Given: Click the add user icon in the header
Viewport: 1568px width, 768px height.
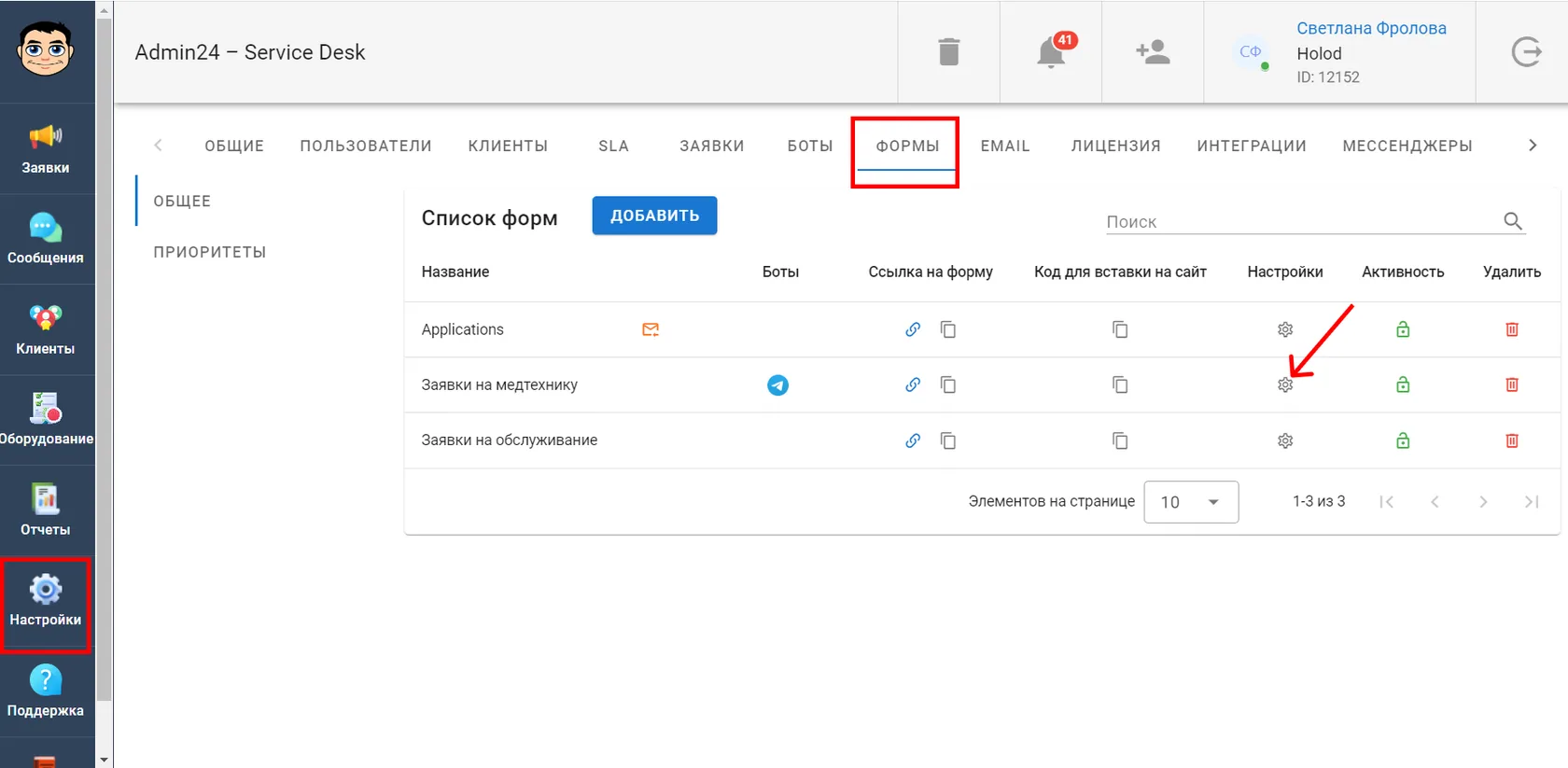Looking at the screenshot, I should [x=1153, y=52].
